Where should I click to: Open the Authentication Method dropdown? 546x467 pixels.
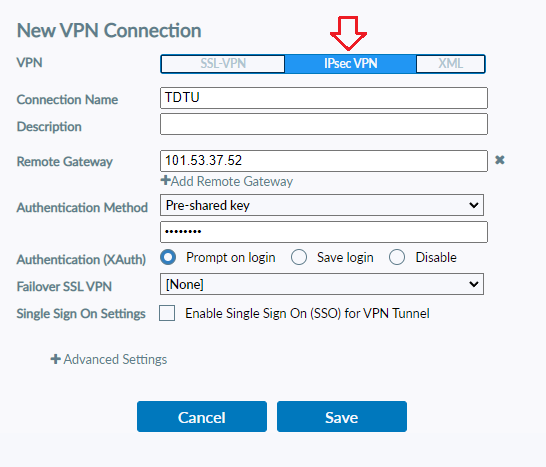[x=322, y=205]
